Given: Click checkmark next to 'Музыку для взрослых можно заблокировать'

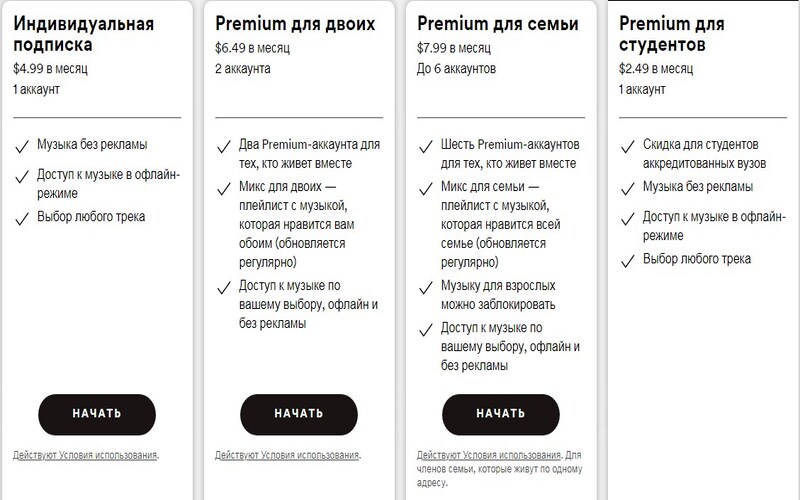Looking at the screenshot, I should pos(425,288).
